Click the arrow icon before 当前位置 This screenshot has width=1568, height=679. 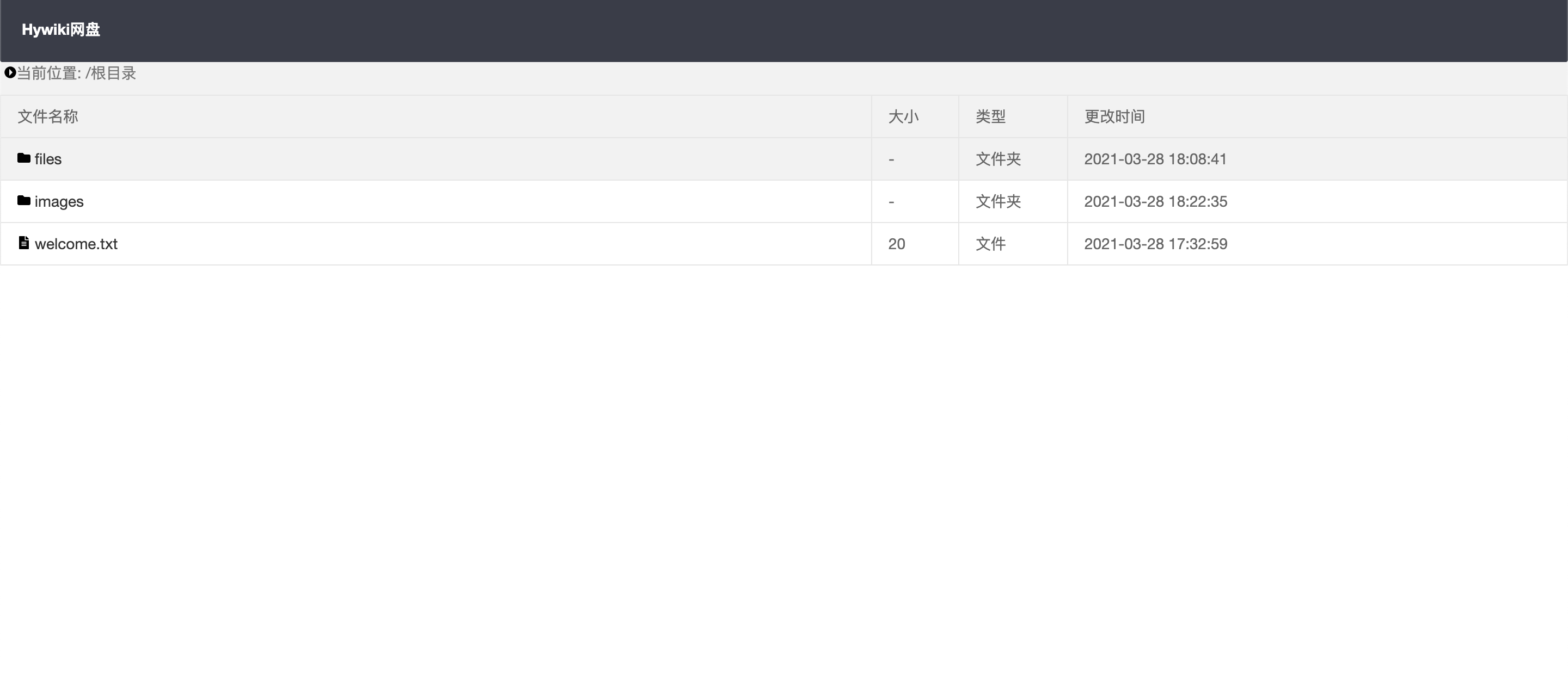tap(10, 73)
